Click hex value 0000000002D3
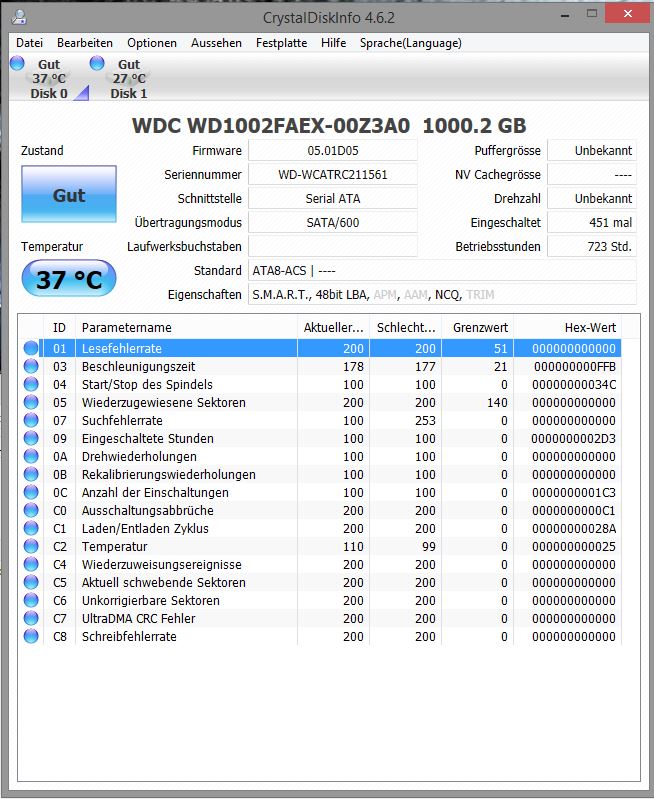The width and height of the screenshot is (654, 799). tap(573, 438)
